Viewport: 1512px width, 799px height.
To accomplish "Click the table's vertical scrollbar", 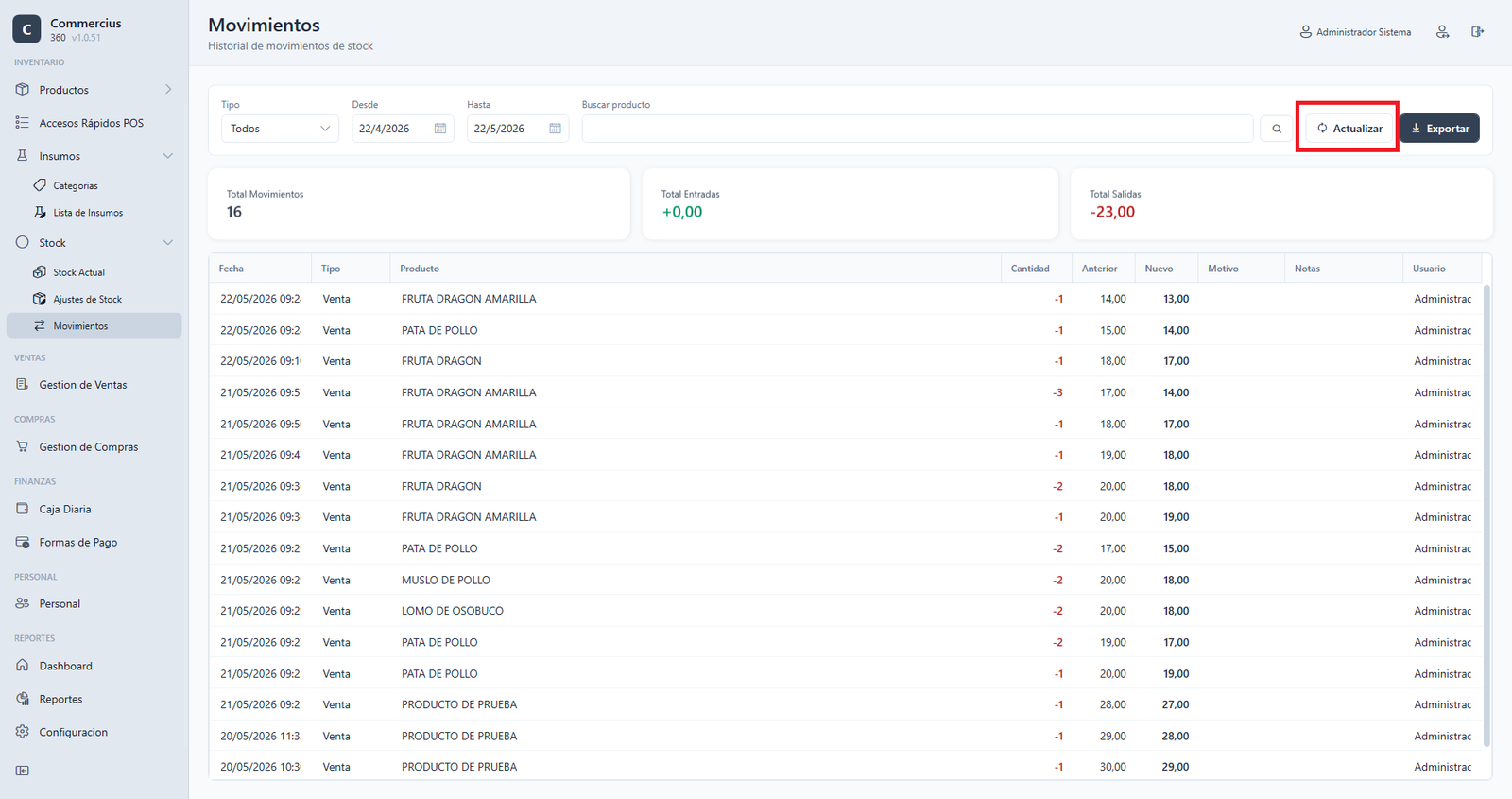I will click(x=1486, y=515).
